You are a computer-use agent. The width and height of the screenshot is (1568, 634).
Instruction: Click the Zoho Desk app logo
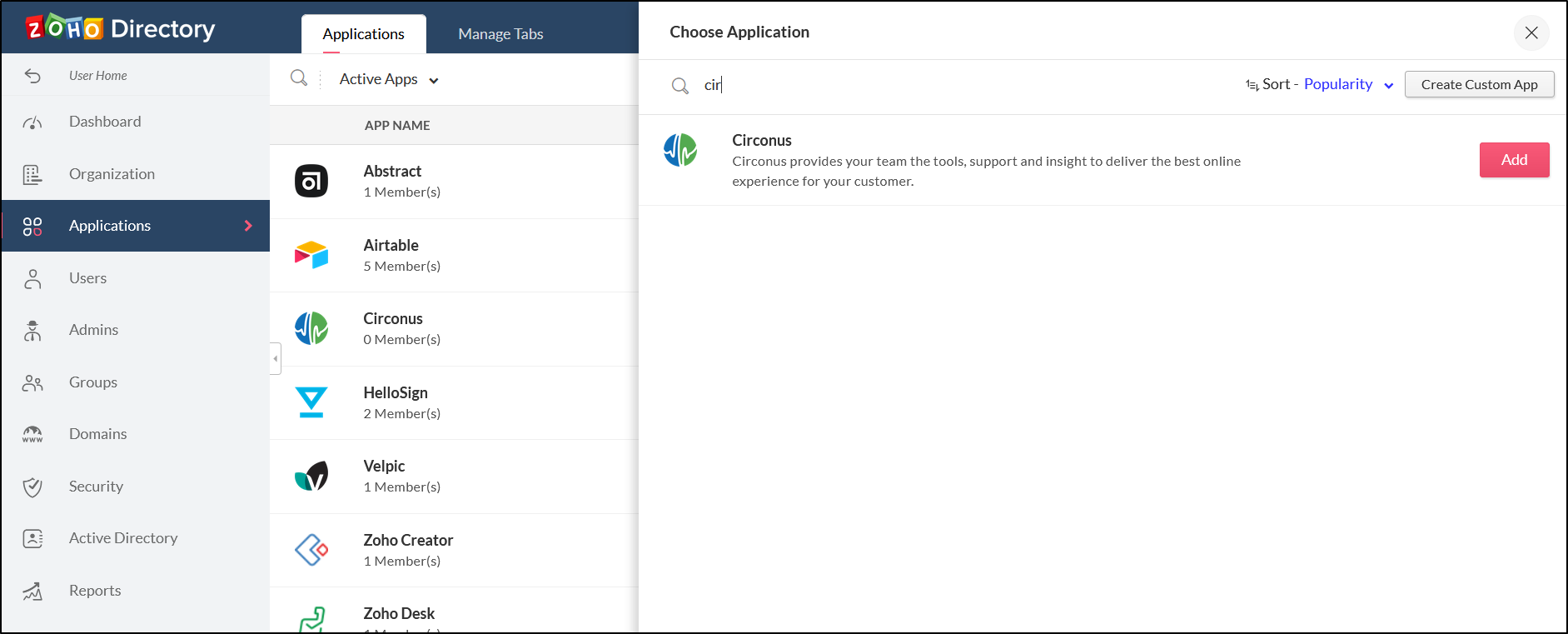click(311, 620)
